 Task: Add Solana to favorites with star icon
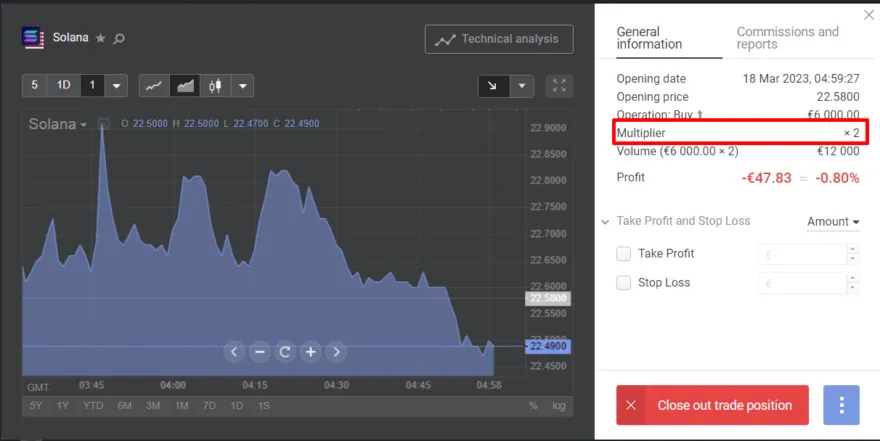(x=100, y=38)
